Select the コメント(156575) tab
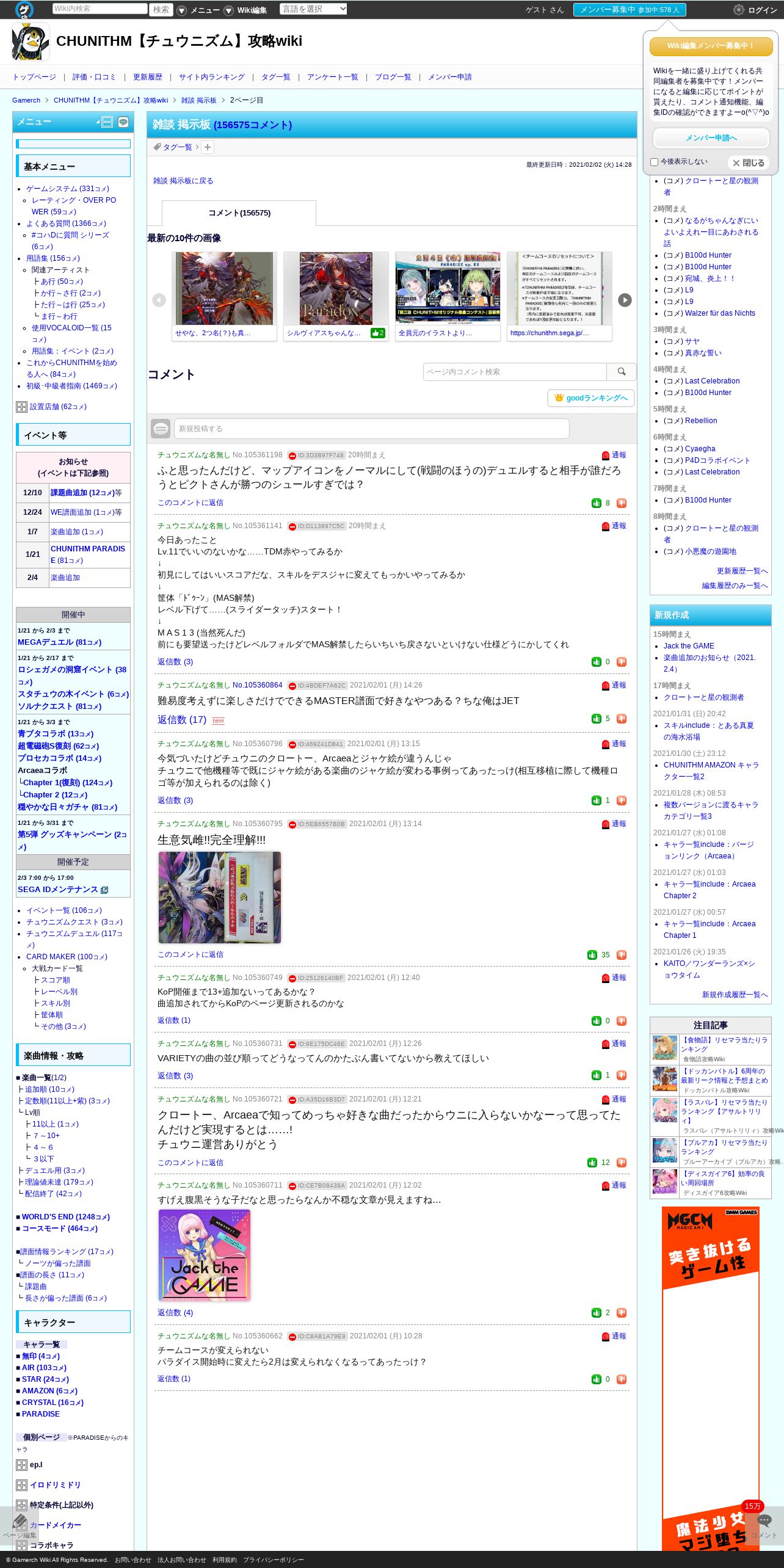 coord(239,213)
